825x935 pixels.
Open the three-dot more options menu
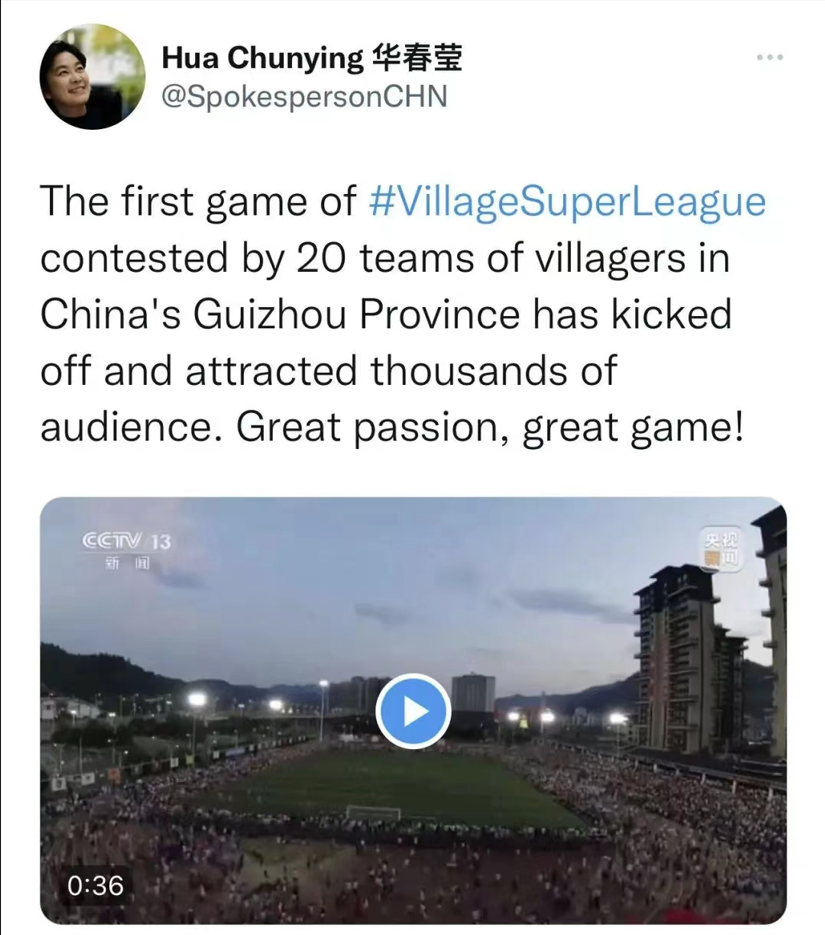(x=770, y=57)
